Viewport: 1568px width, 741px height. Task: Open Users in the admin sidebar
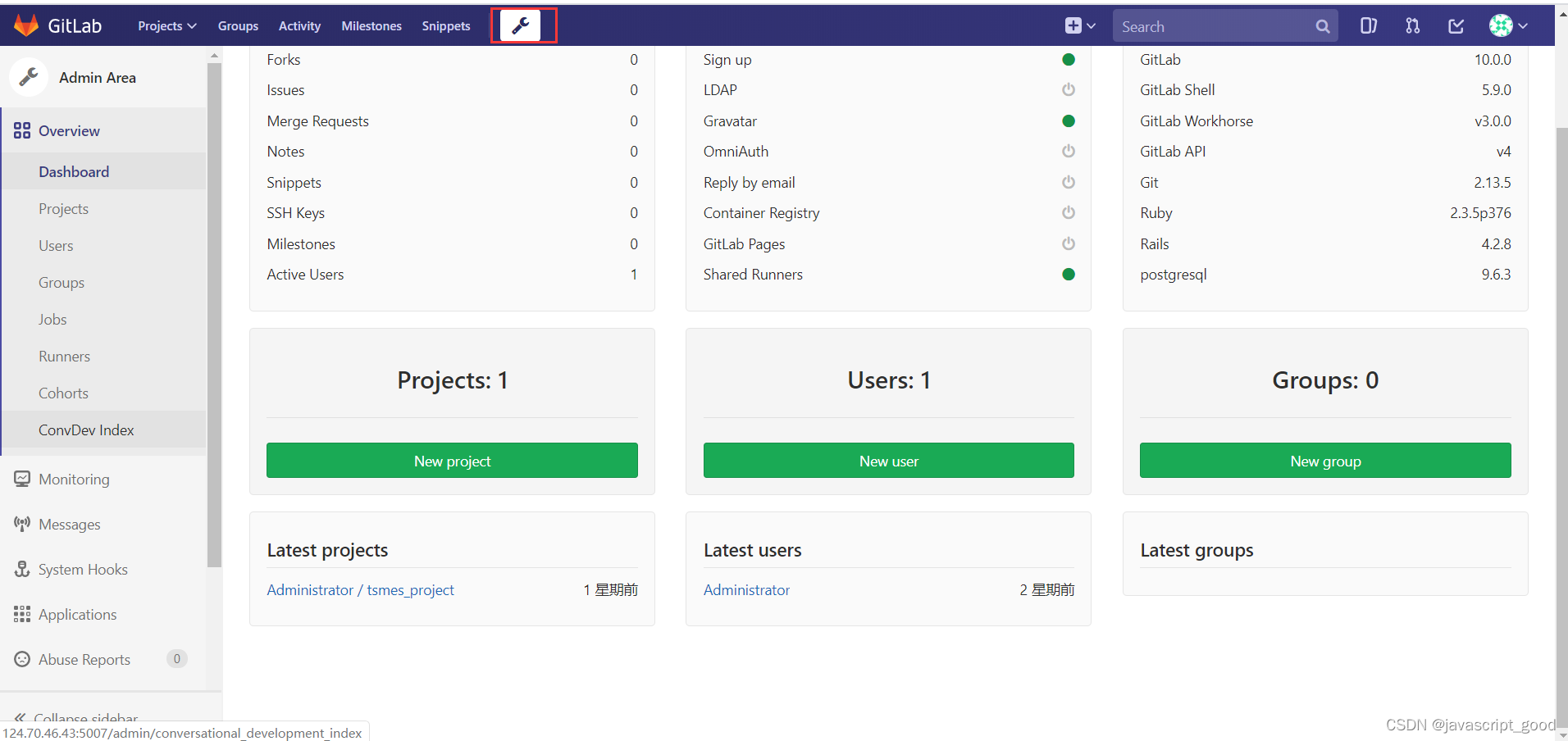56,245
